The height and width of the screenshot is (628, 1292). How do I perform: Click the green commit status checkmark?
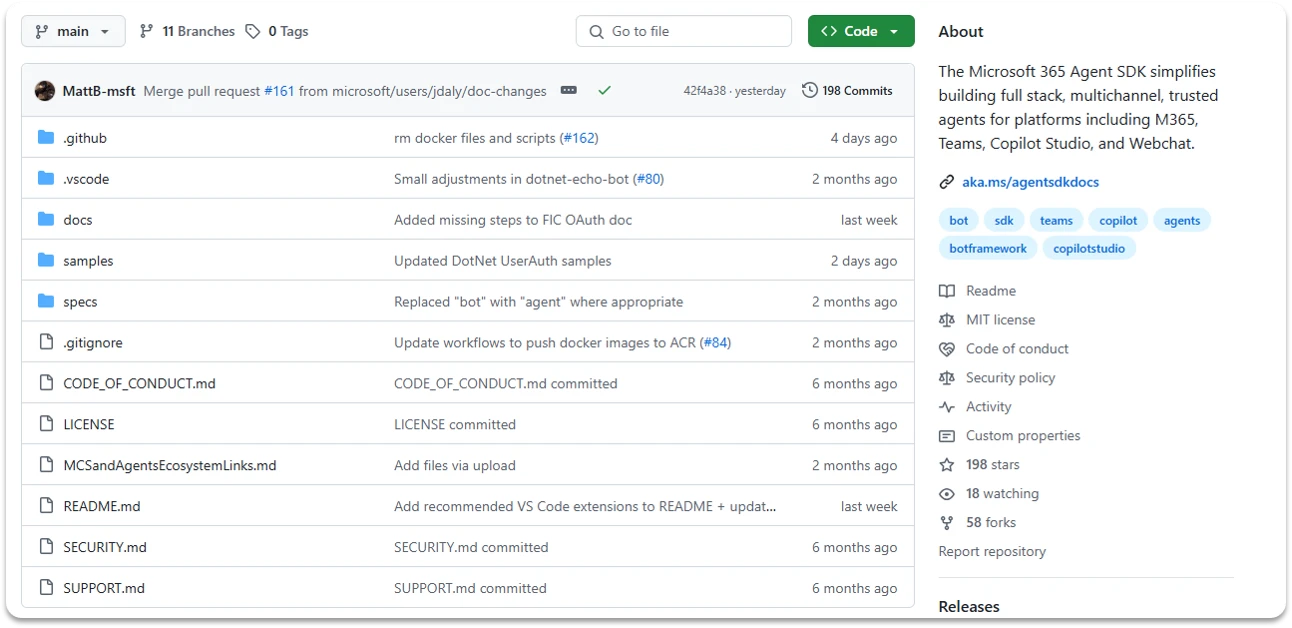[x=604, y=89]
